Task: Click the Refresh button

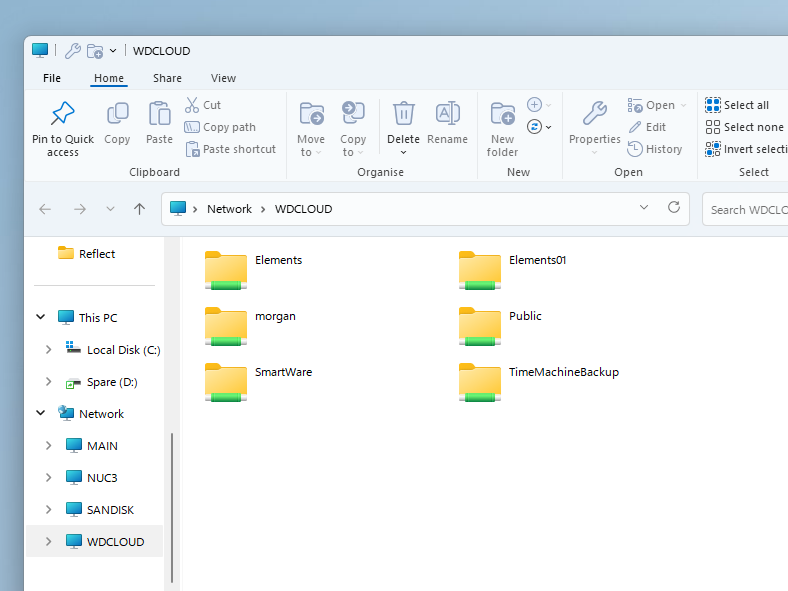Action: (x=673, y=207)
